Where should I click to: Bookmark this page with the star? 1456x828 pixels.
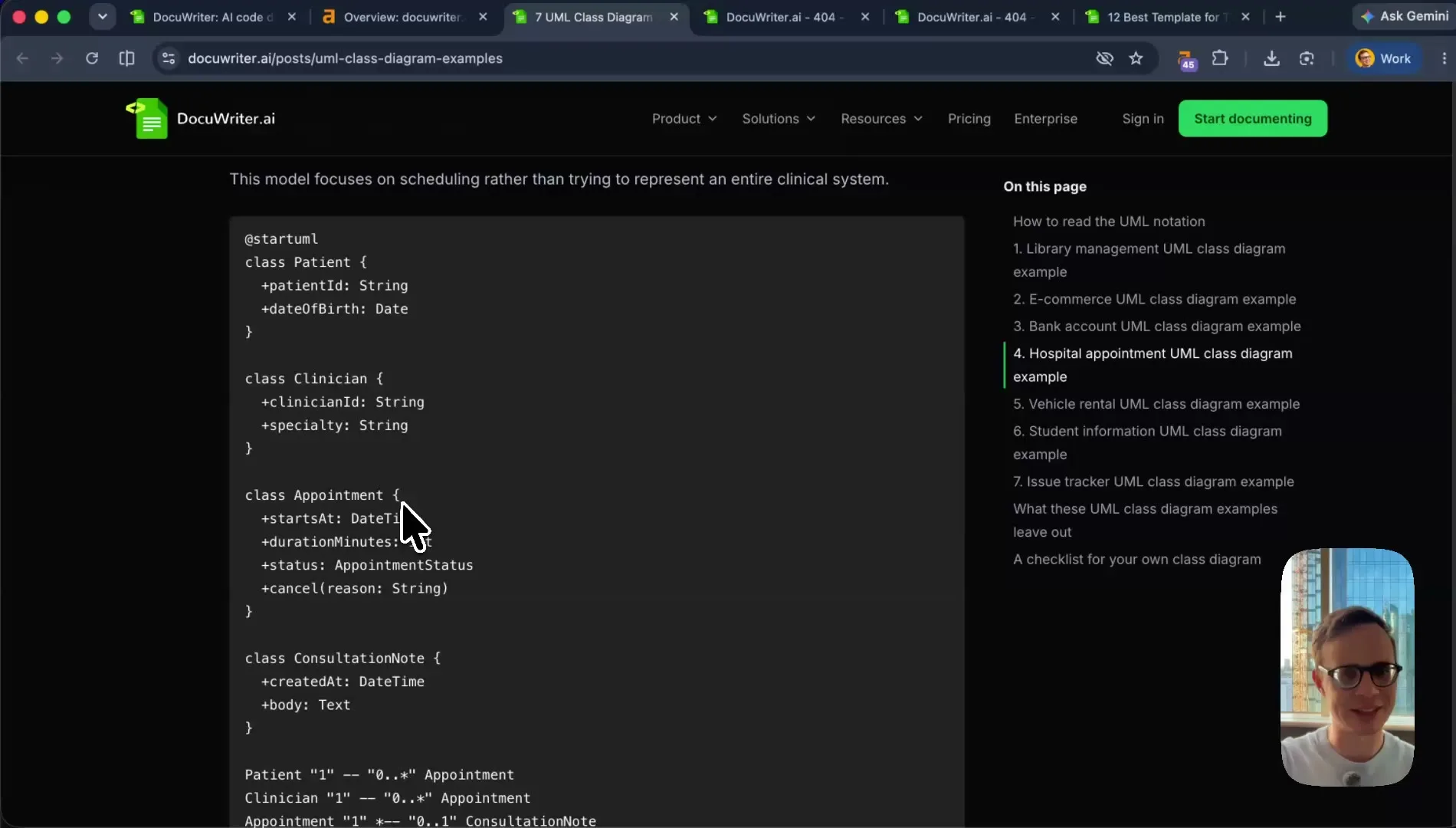click(x=1136, y=58)
